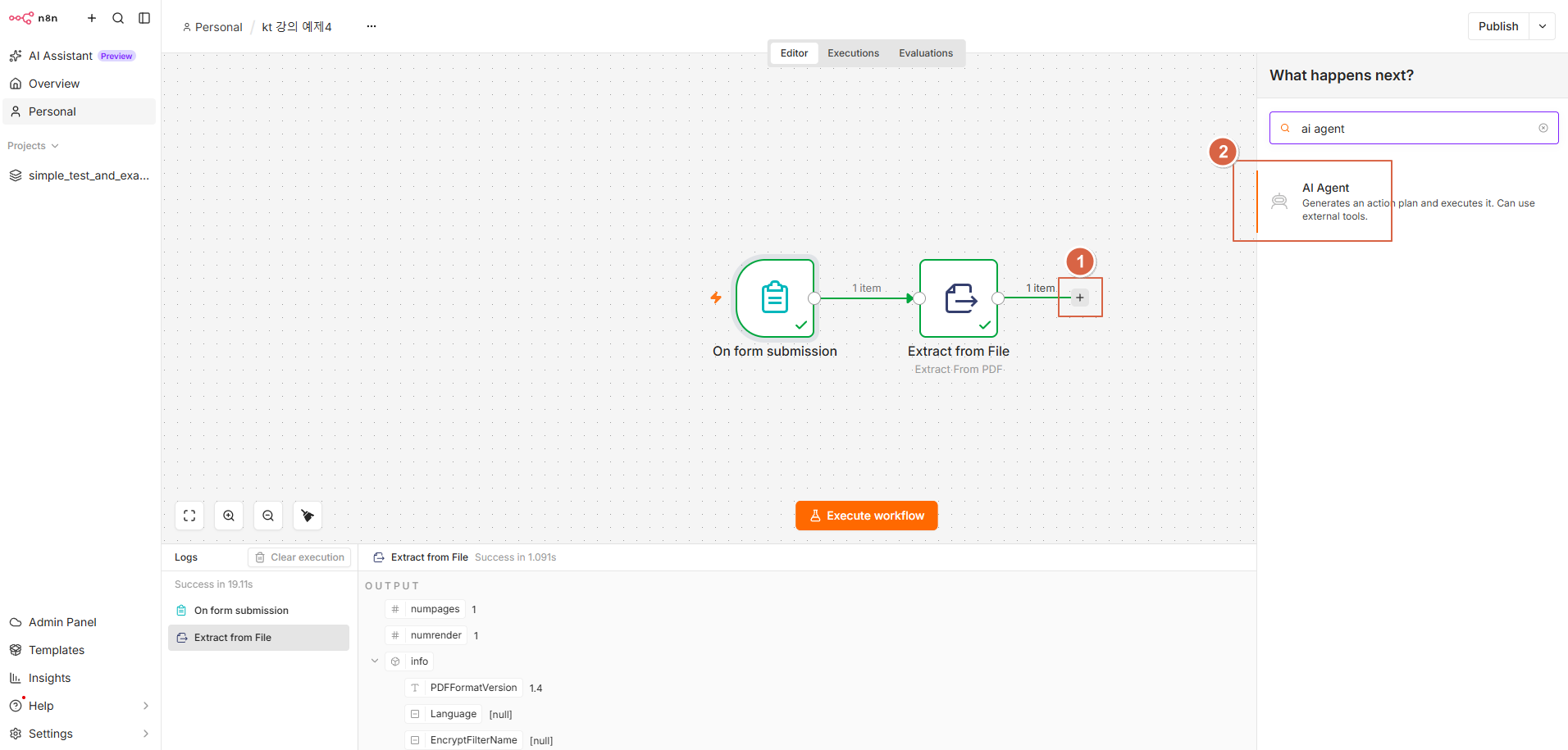Click the EncryptFilterName output field
Viewport: 1568px width, 750px height.
pyautogui.click(x=464, y=740)
